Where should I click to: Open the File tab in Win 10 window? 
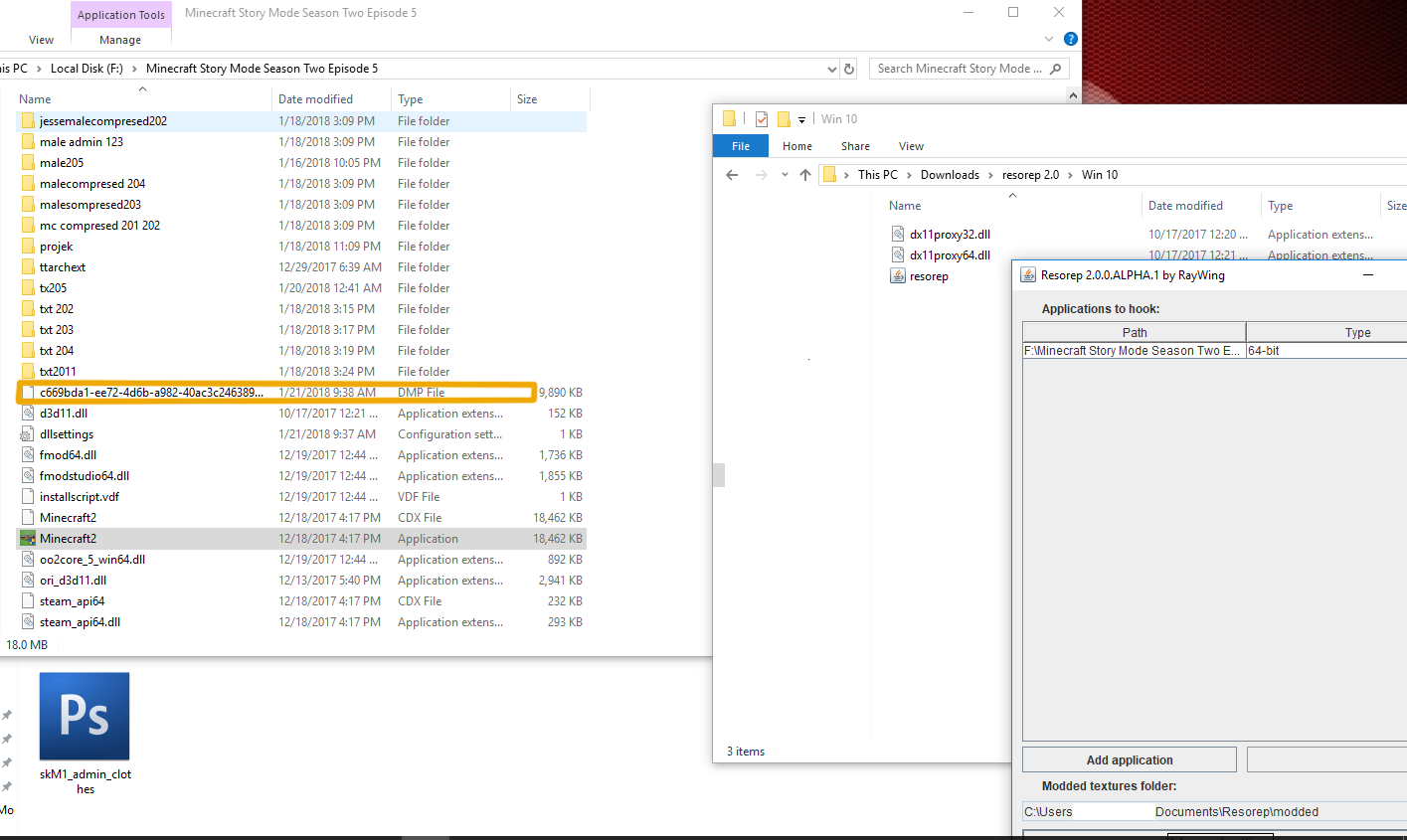741,146
